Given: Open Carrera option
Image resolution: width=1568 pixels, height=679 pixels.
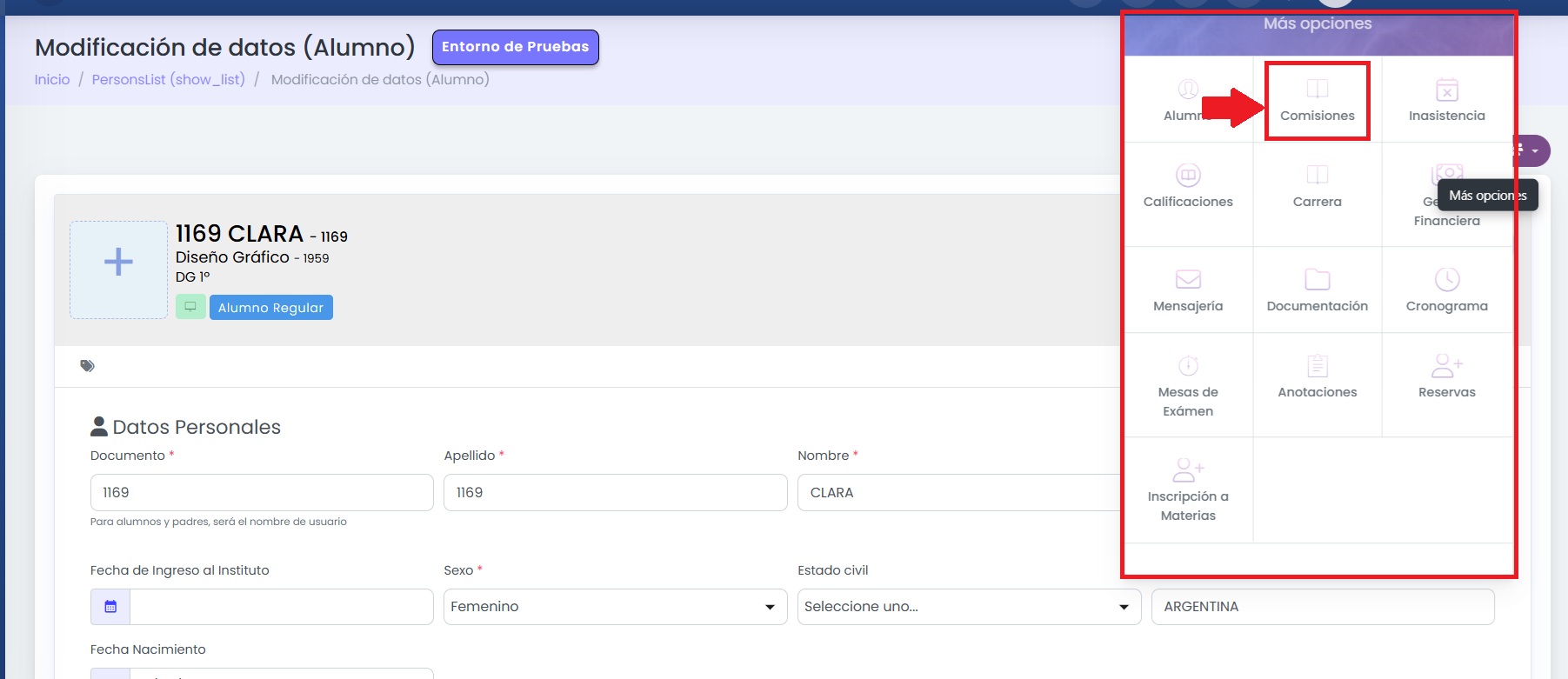Looking at the screenshot, I should coord(1317,186).
